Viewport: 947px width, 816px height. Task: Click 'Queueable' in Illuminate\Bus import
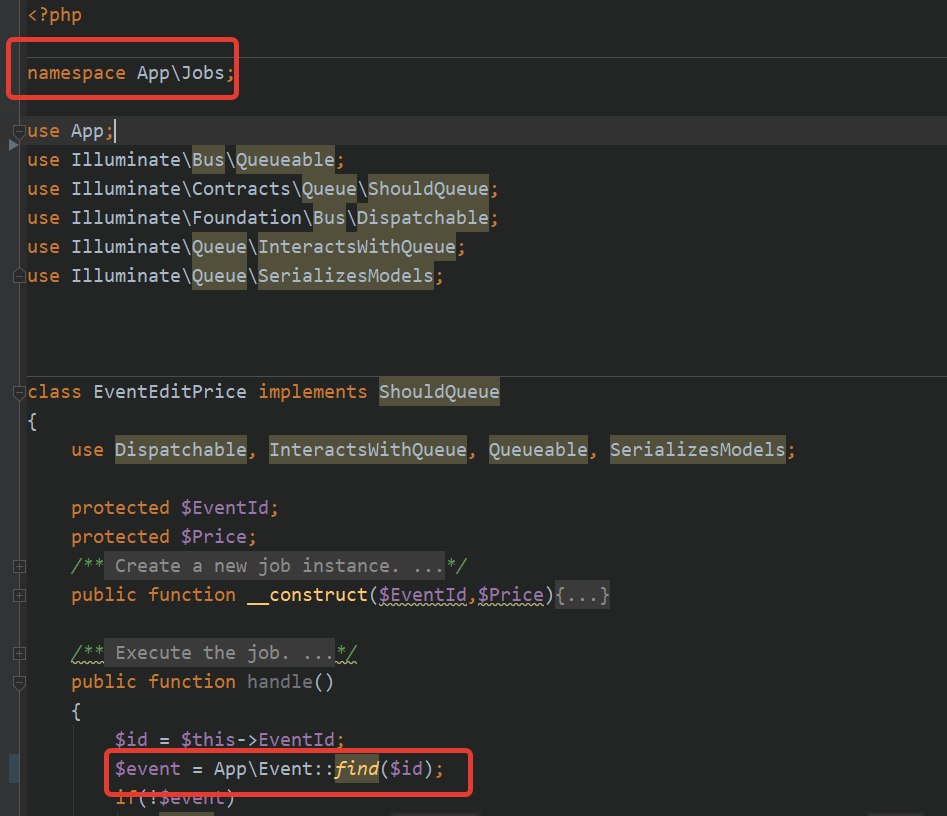point(285,160)
